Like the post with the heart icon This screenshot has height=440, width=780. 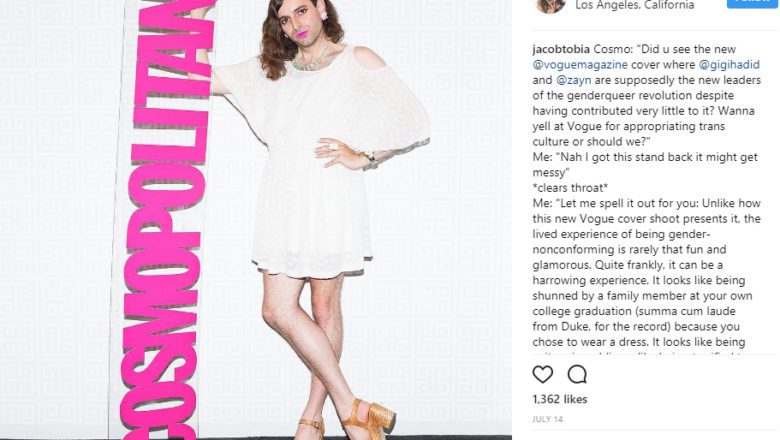(543, 374)
